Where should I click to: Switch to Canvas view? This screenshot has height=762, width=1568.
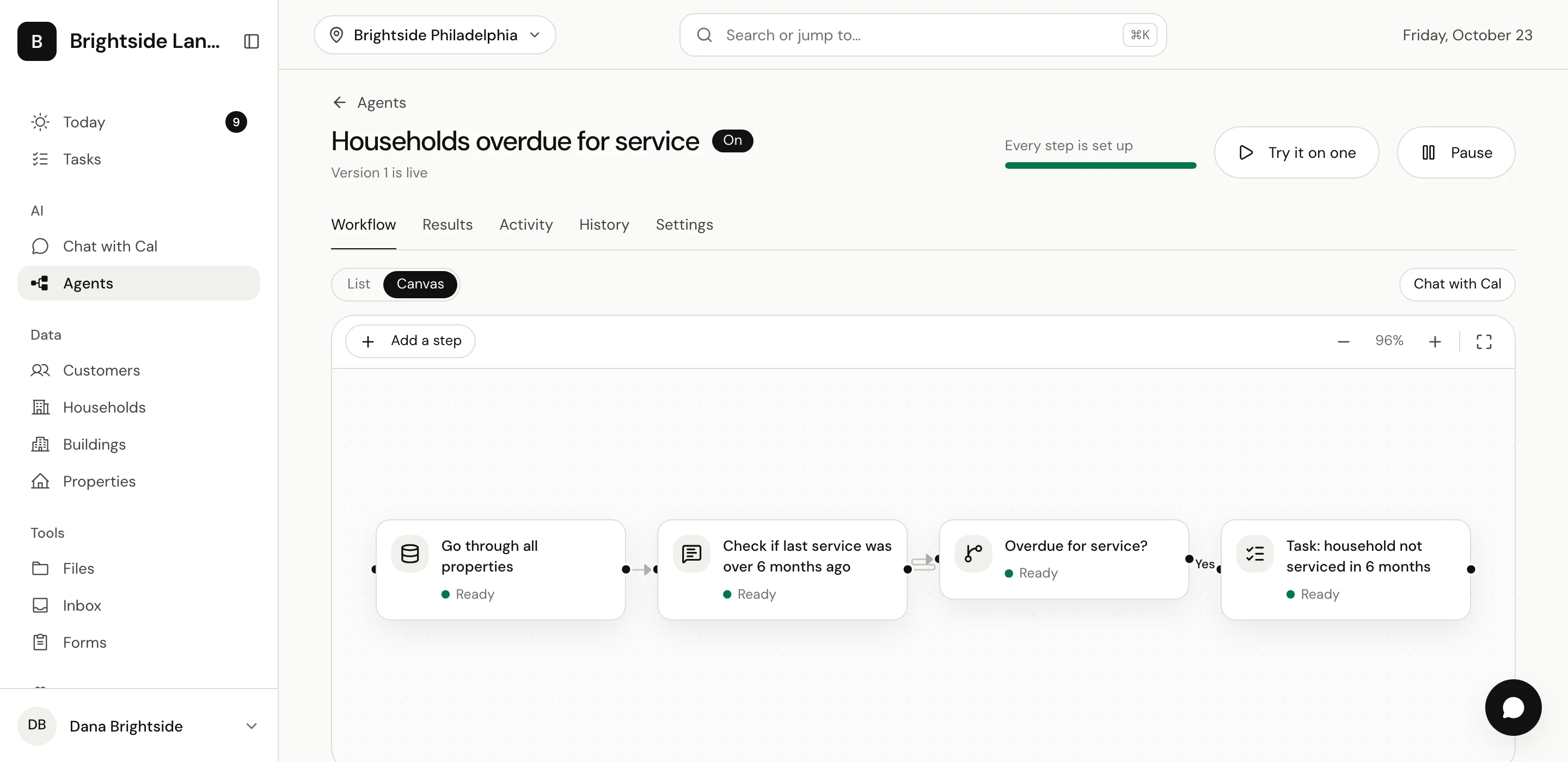pyautogui.click(x=420, y=284)
